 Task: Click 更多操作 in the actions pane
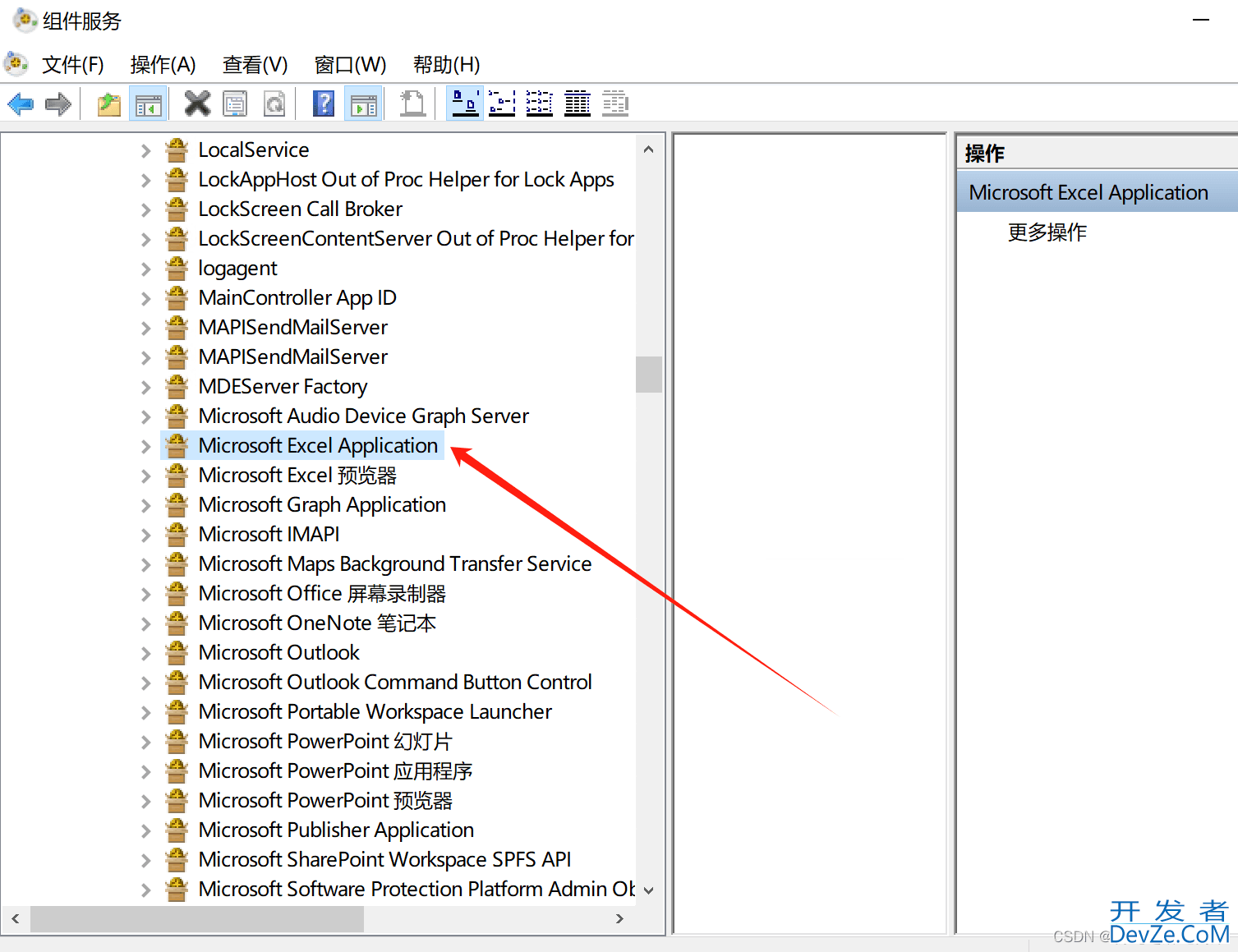[x=1047, y=232]
